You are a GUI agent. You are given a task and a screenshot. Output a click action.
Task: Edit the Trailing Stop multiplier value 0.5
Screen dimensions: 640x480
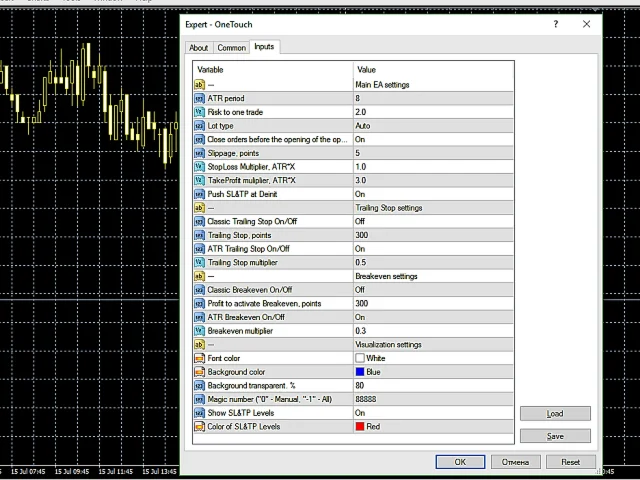pyautogui.click(x=433, y=262)
